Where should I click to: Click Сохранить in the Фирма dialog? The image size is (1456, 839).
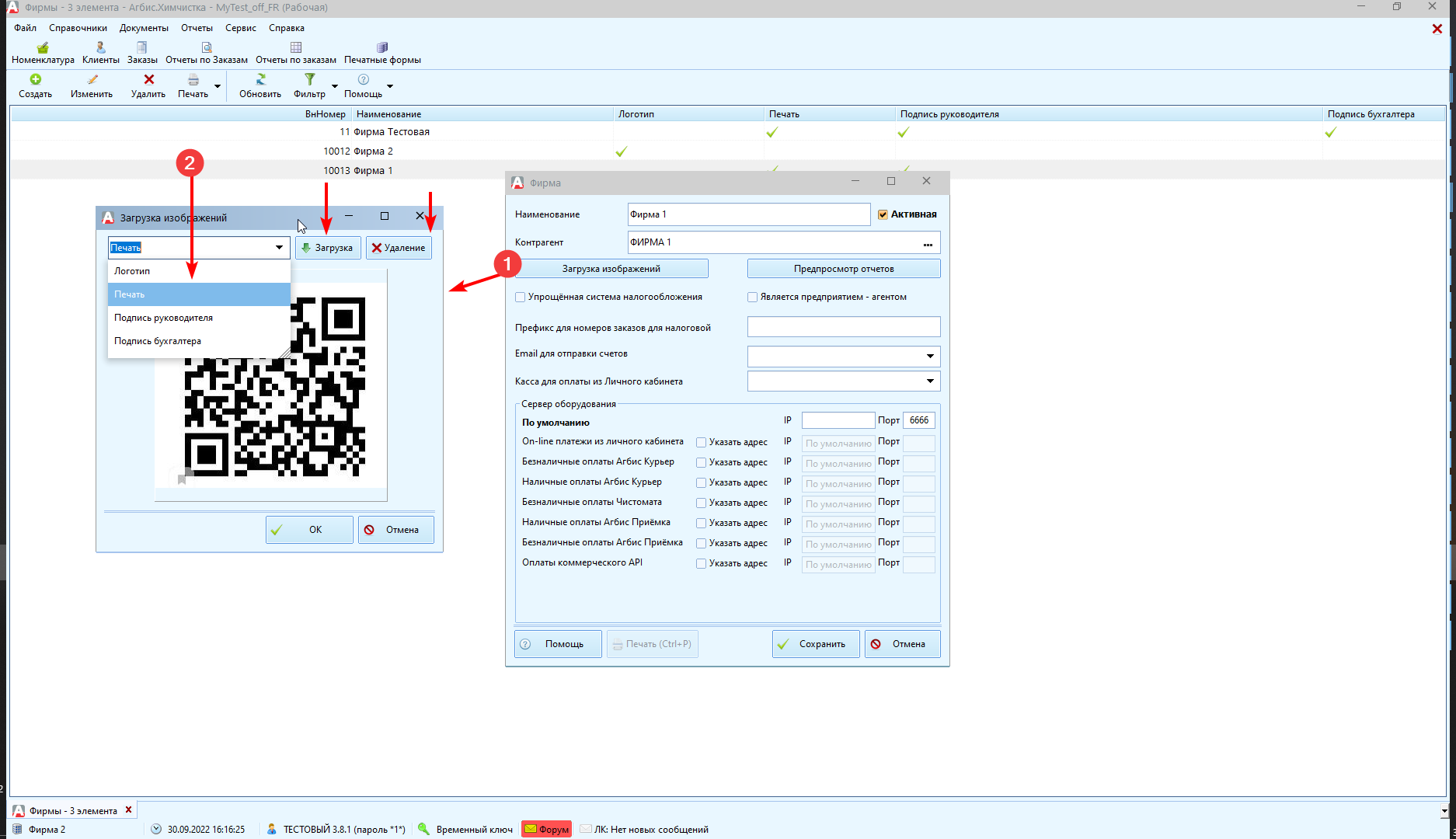tap(816, 644)
